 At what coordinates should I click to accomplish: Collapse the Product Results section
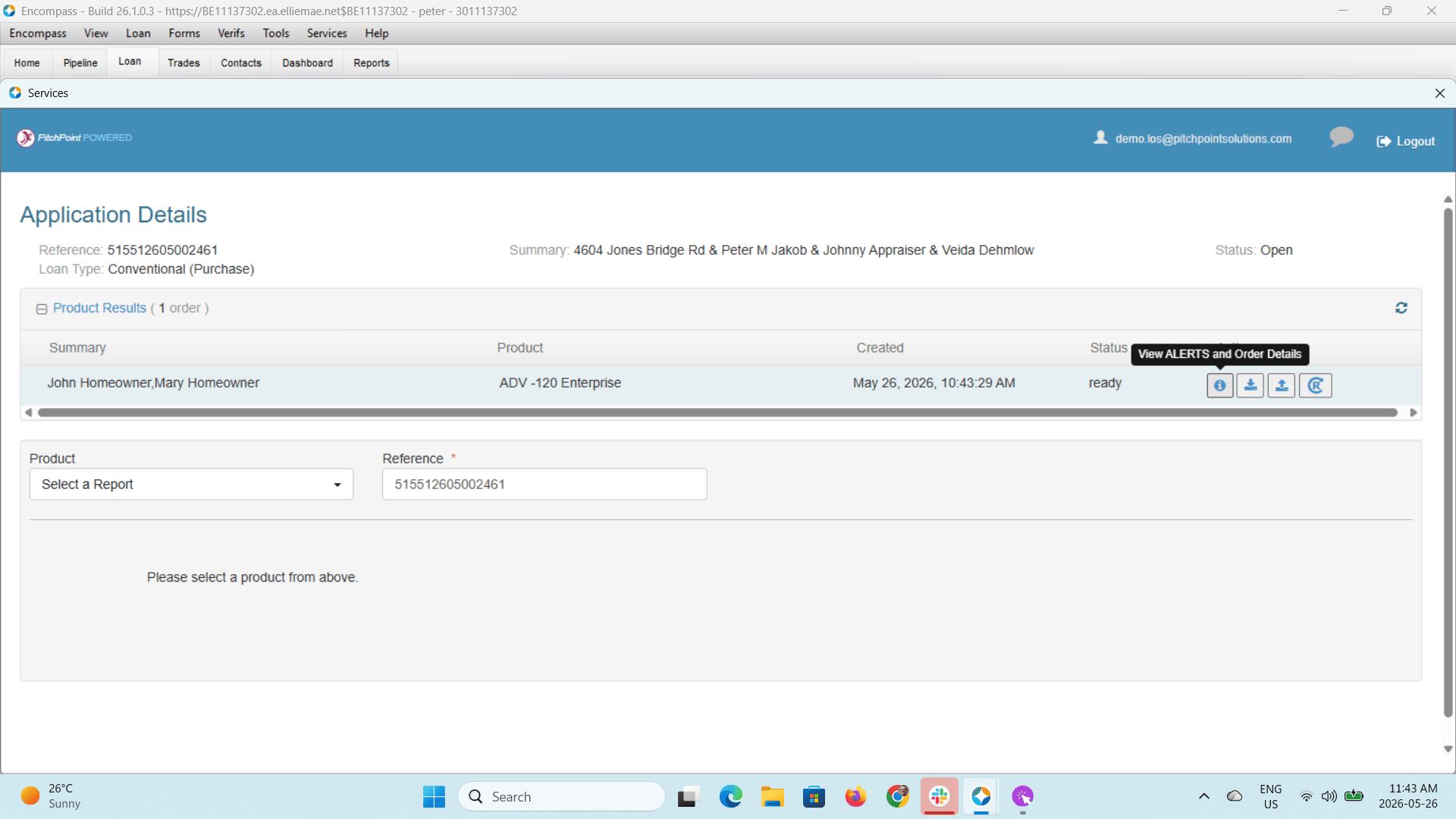coord(42,309)
